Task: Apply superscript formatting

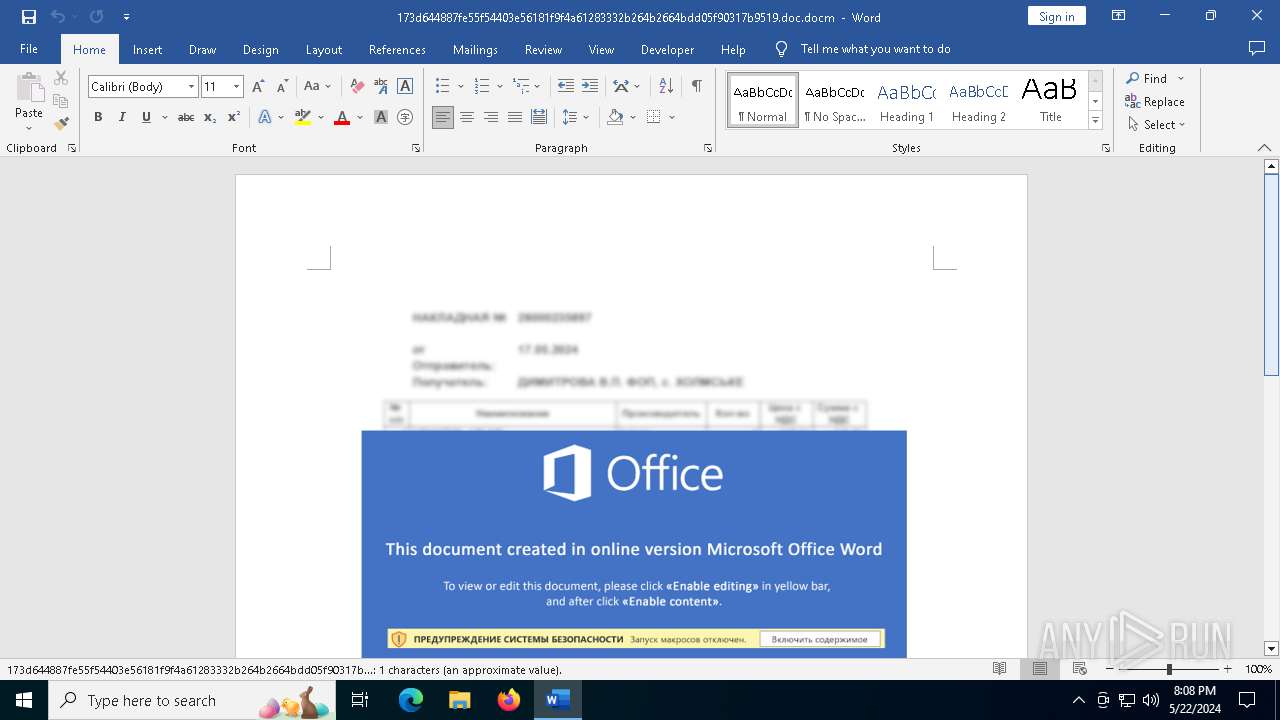Action: coord(233,117)
